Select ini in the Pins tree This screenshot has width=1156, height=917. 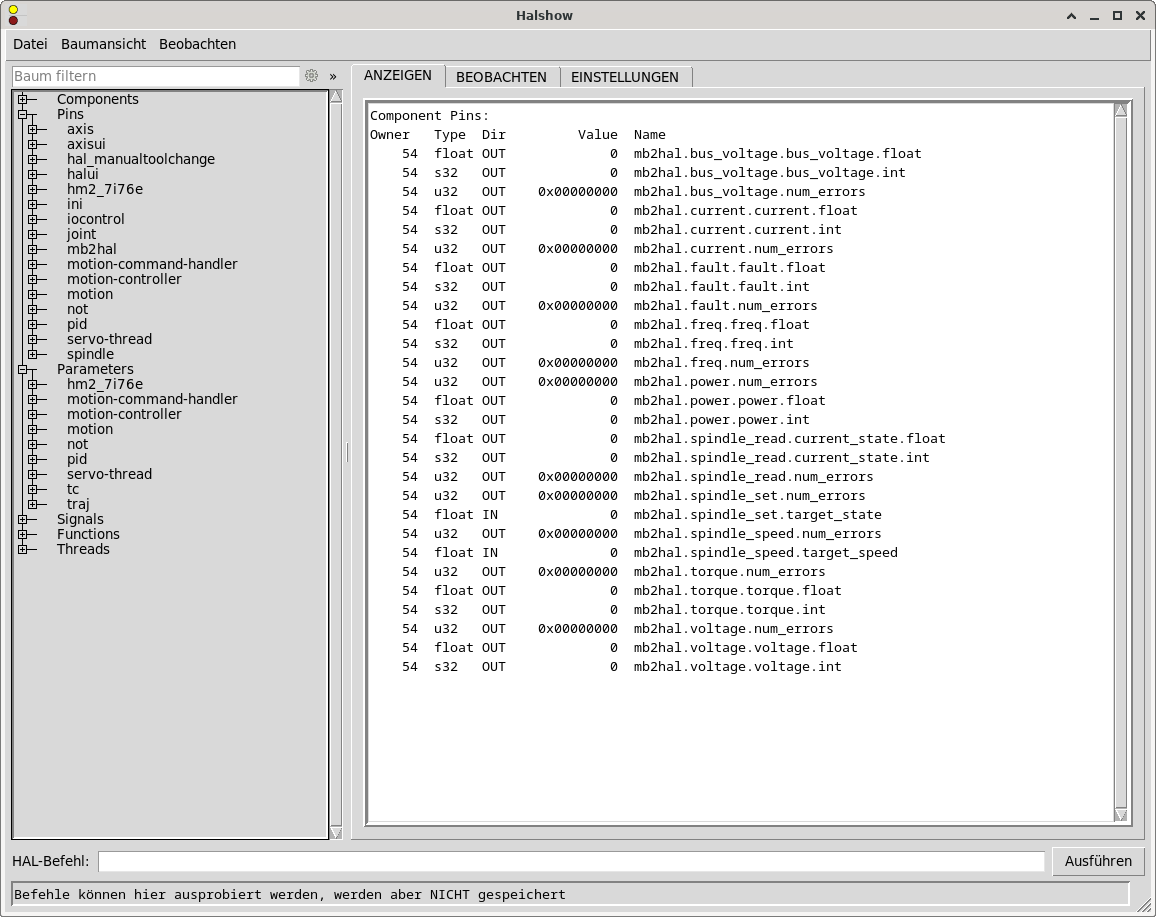(74, 204)
